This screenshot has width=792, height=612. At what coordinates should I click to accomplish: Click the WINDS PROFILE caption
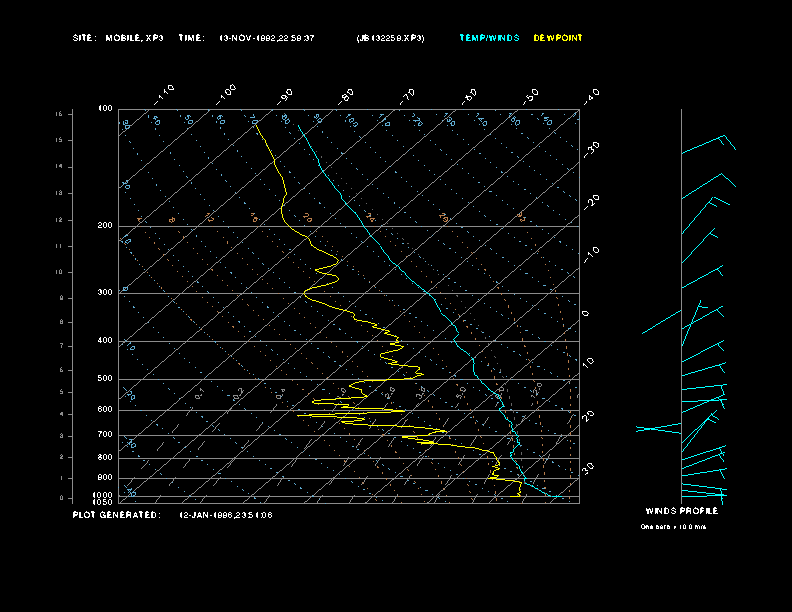coord(681,511)
